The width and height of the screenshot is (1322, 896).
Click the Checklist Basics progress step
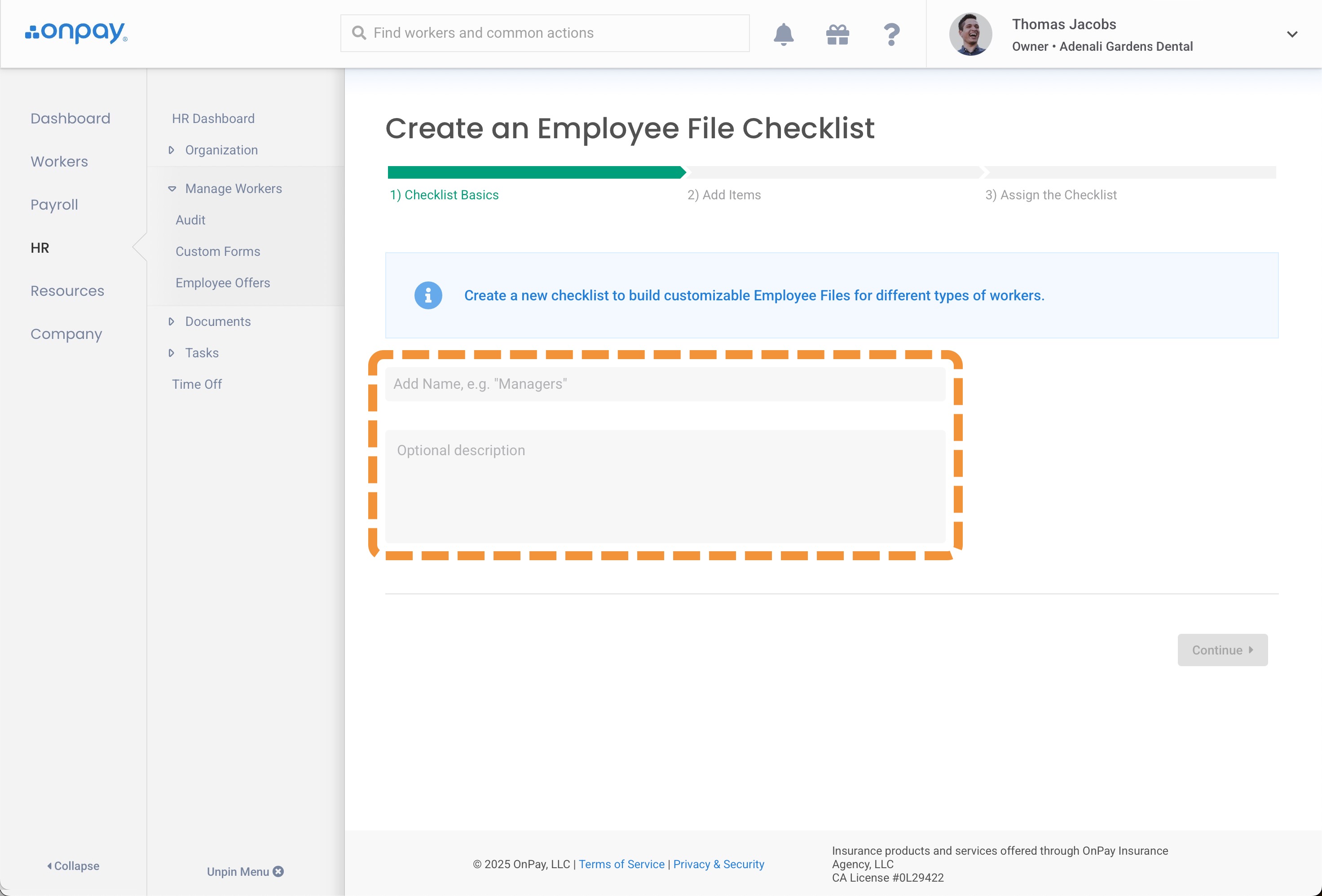pos(444,195)
